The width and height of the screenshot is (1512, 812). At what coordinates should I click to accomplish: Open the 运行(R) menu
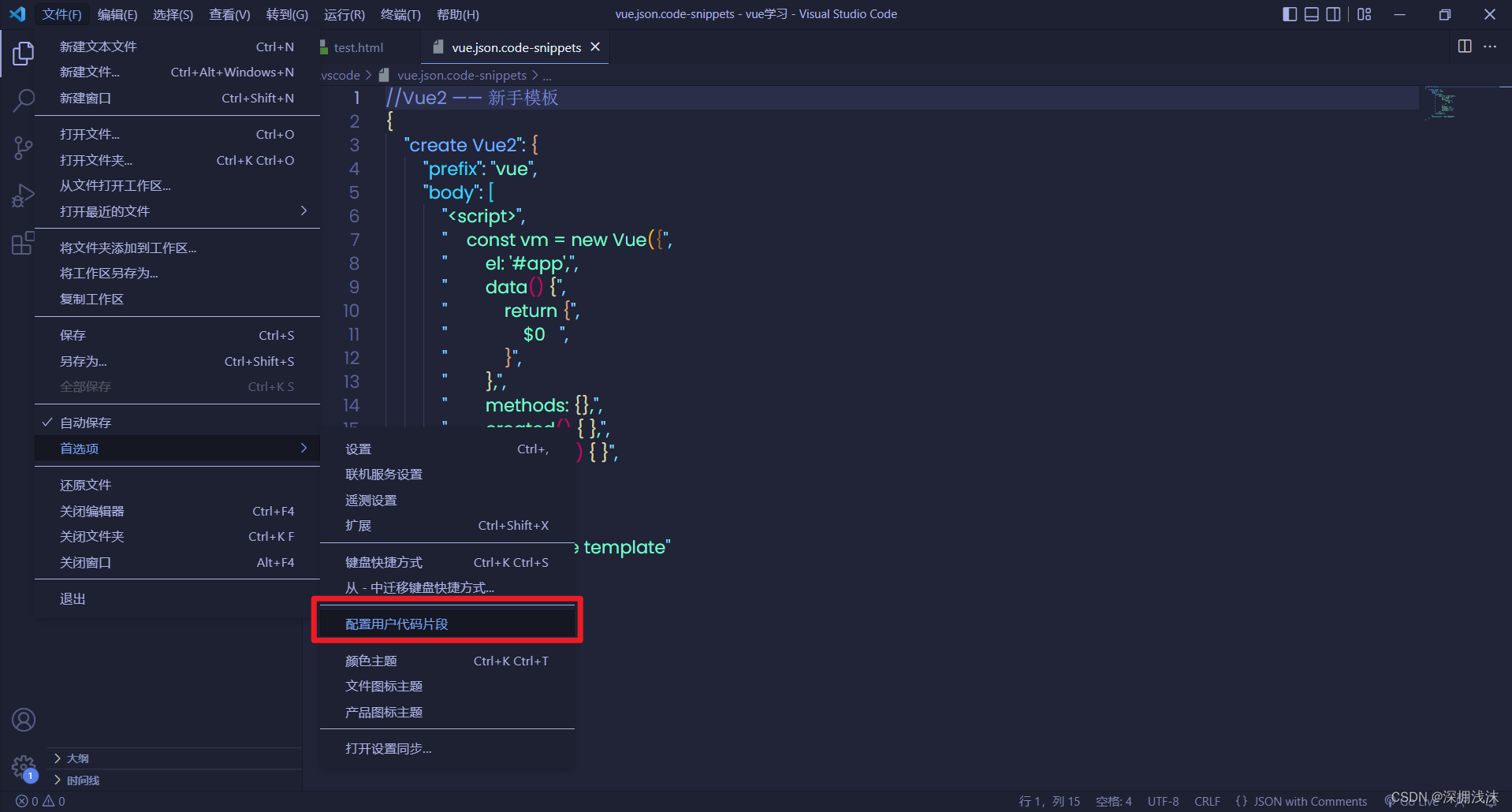click(344, 14)
